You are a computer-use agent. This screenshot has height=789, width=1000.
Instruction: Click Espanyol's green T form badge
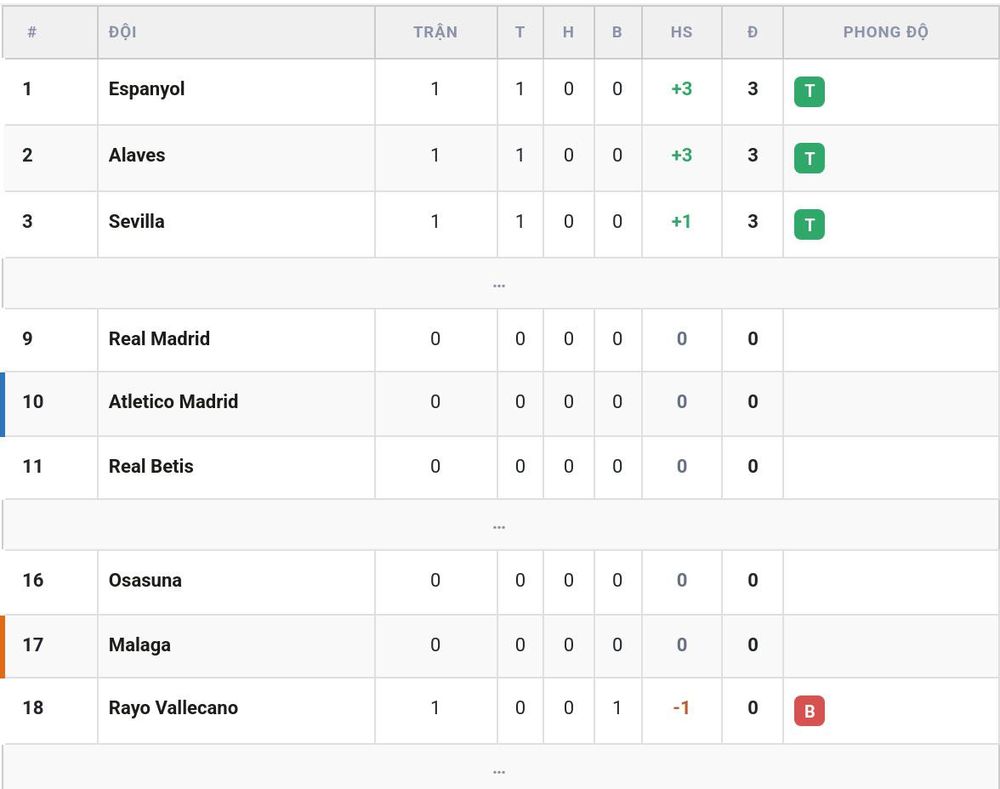pyautogui.click(x=809, y=91)
